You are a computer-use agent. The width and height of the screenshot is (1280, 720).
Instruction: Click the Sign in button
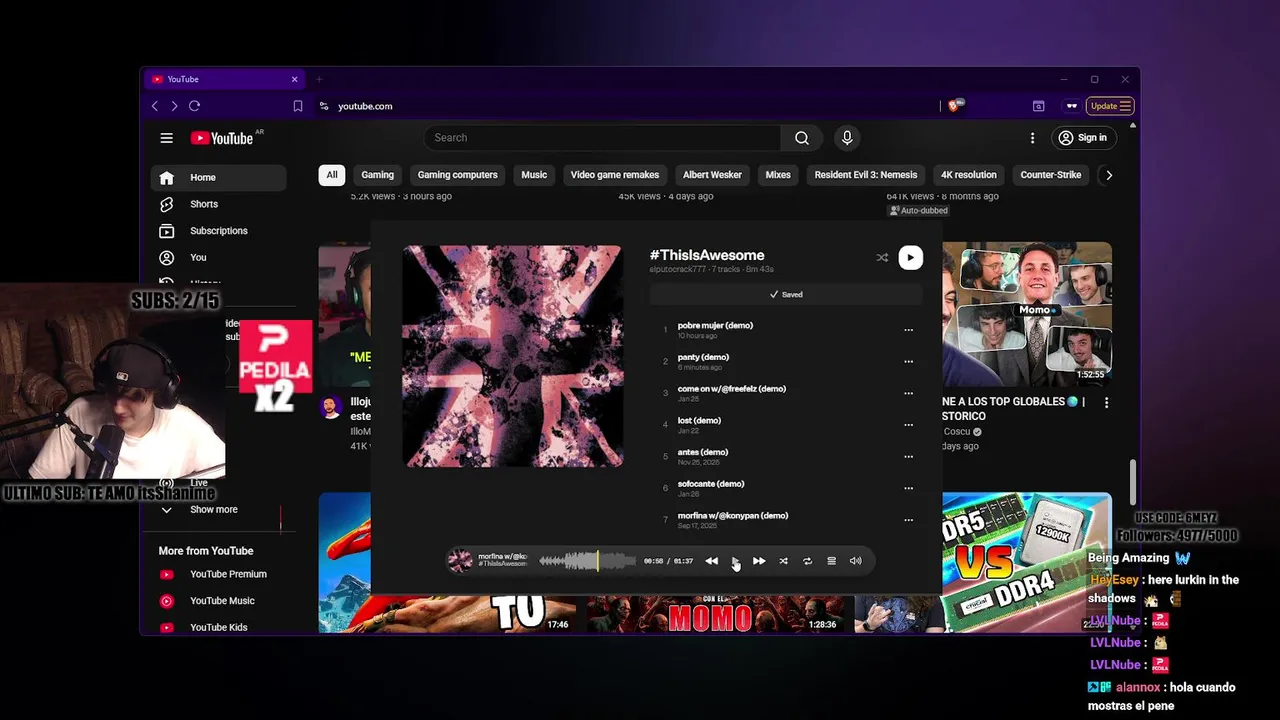pyautogui.click(x=1083, y=138)
